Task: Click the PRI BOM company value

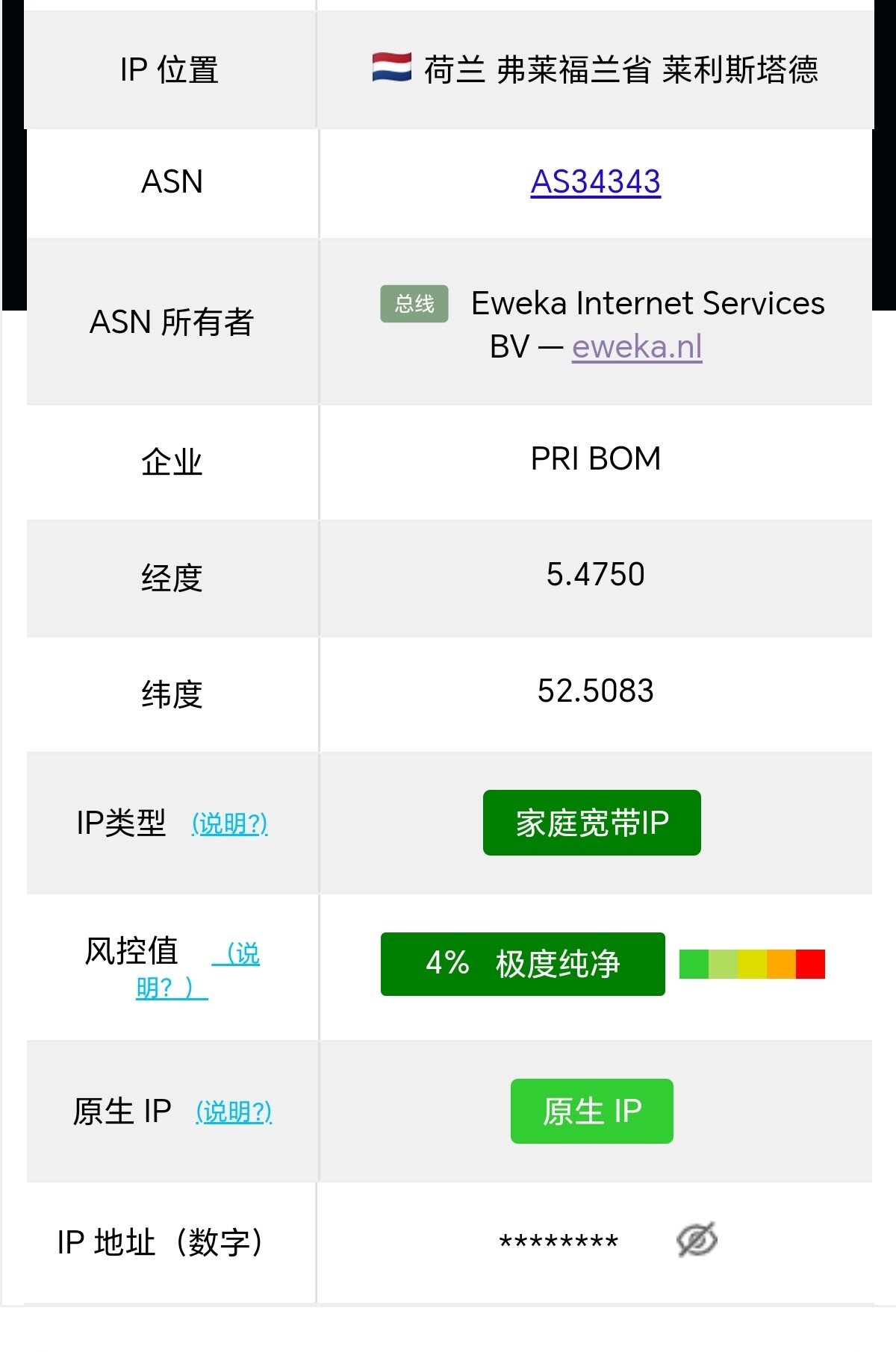Action: tap(595, 458)
